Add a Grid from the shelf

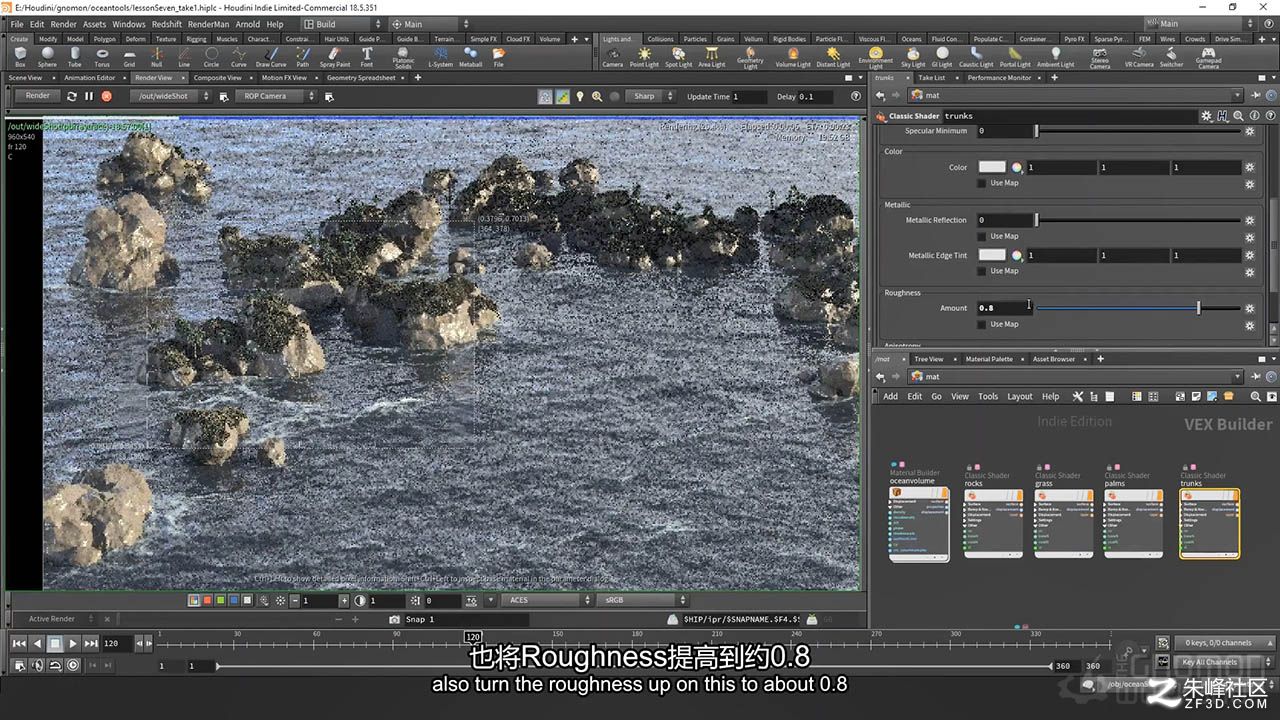[129, 57]
